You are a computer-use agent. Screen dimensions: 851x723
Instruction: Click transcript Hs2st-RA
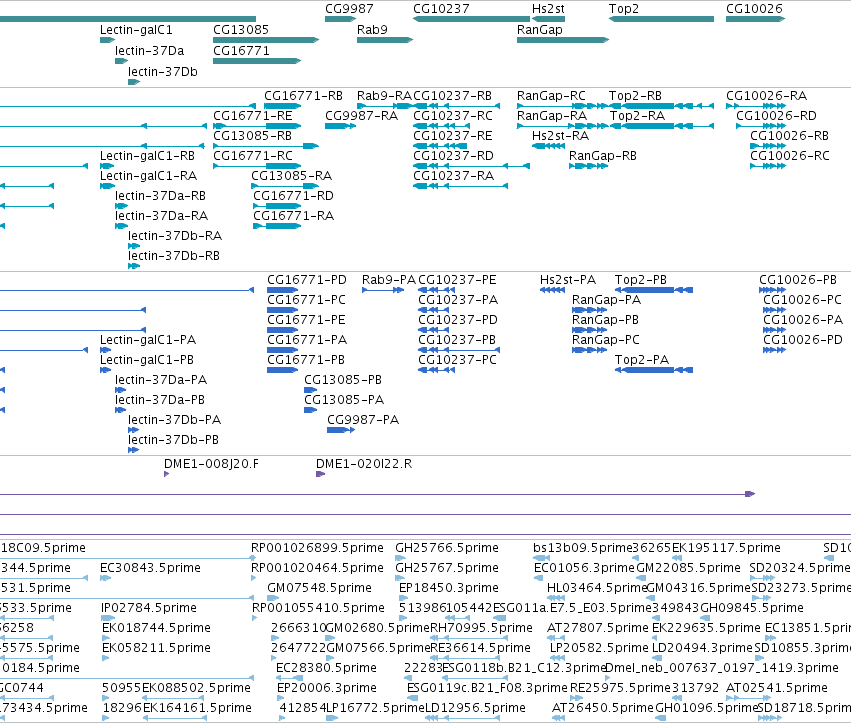coord(560,136)
